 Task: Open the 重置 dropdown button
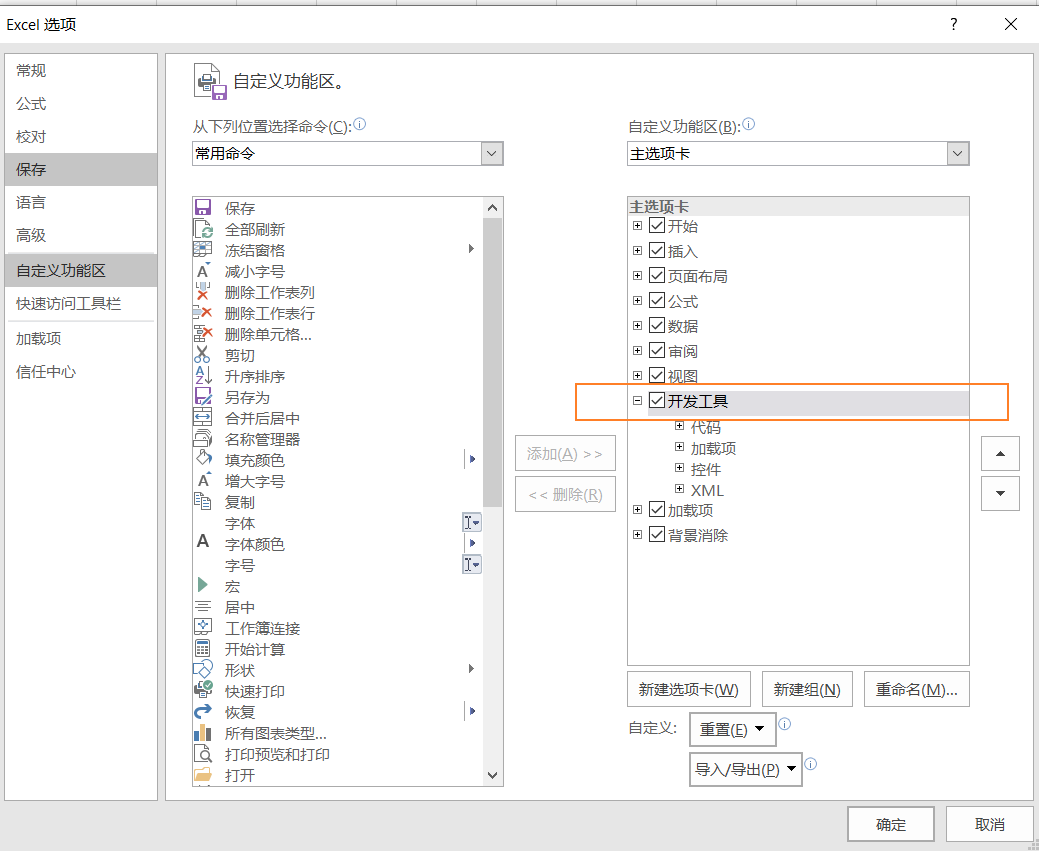732,729
